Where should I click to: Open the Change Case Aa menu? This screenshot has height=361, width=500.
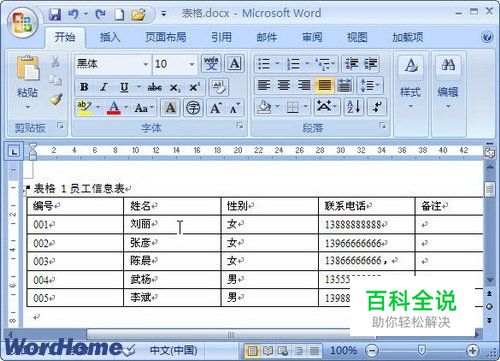point(144,108)
